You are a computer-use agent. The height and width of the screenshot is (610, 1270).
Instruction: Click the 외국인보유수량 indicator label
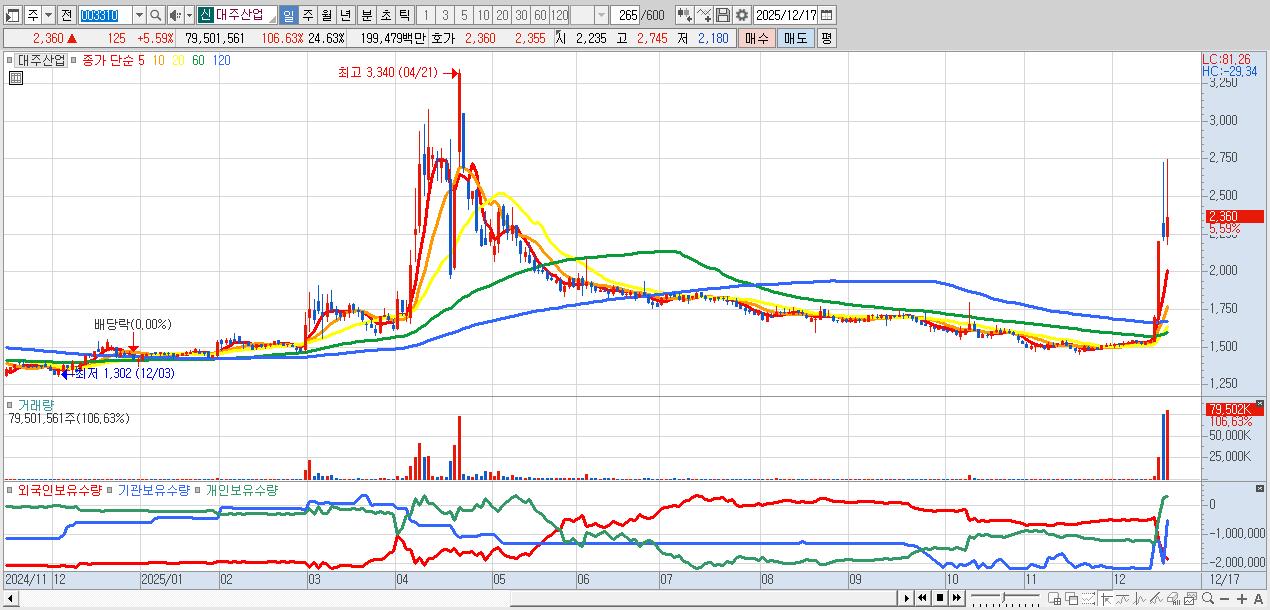point(59,490)
